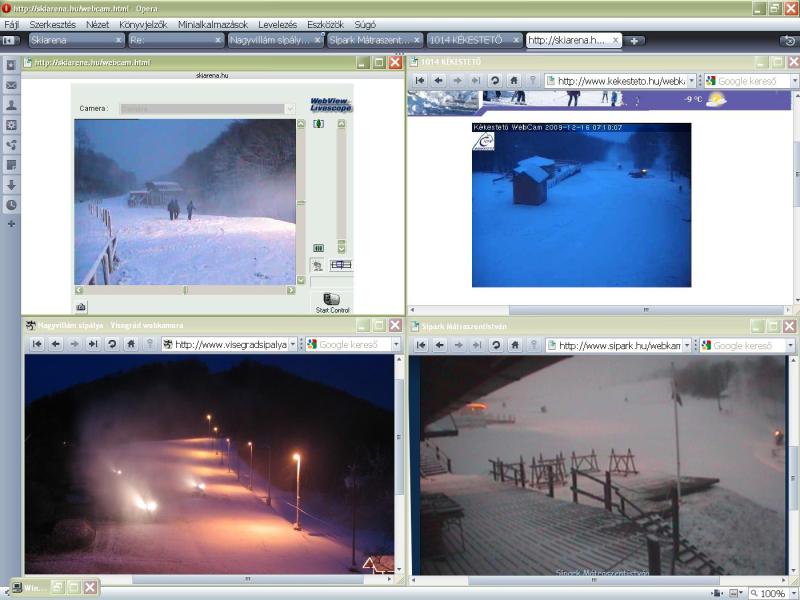Viewport: 800px width, 600px height.
Task: Click the Start Control button
Action: (332, 302)
